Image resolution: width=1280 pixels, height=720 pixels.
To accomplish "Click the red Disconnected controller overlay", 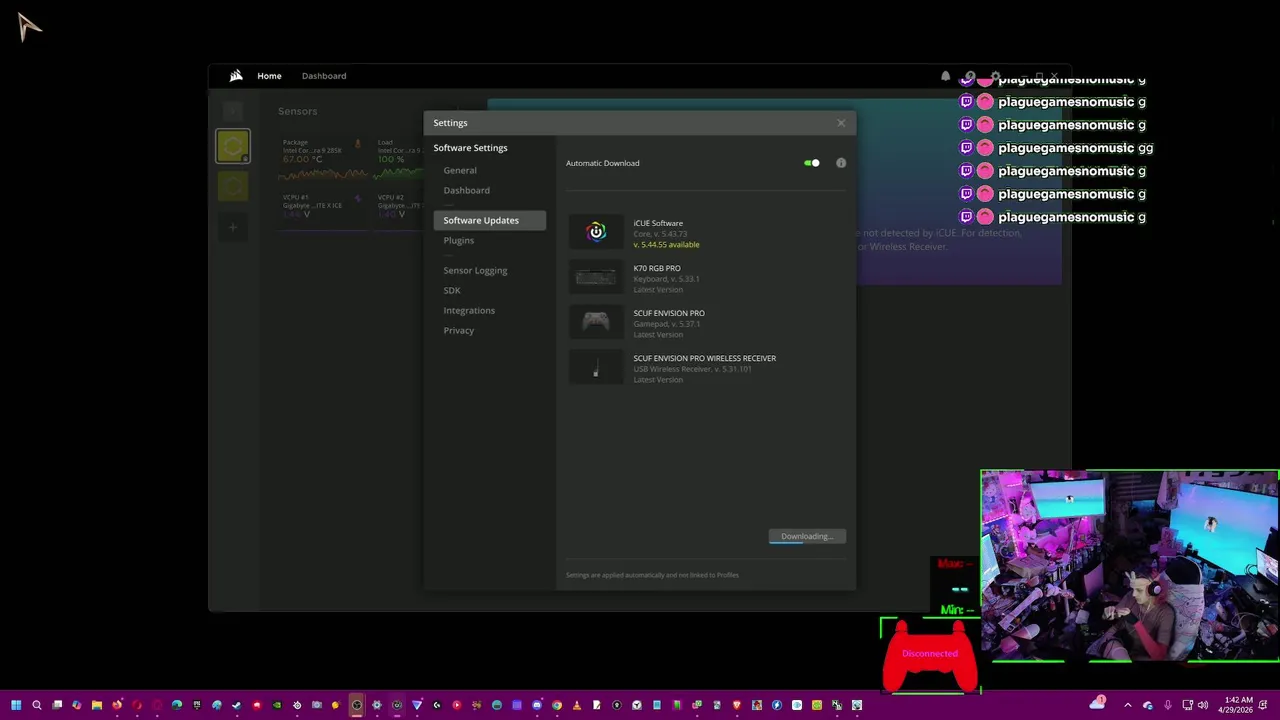I will (x=930, y=654).
